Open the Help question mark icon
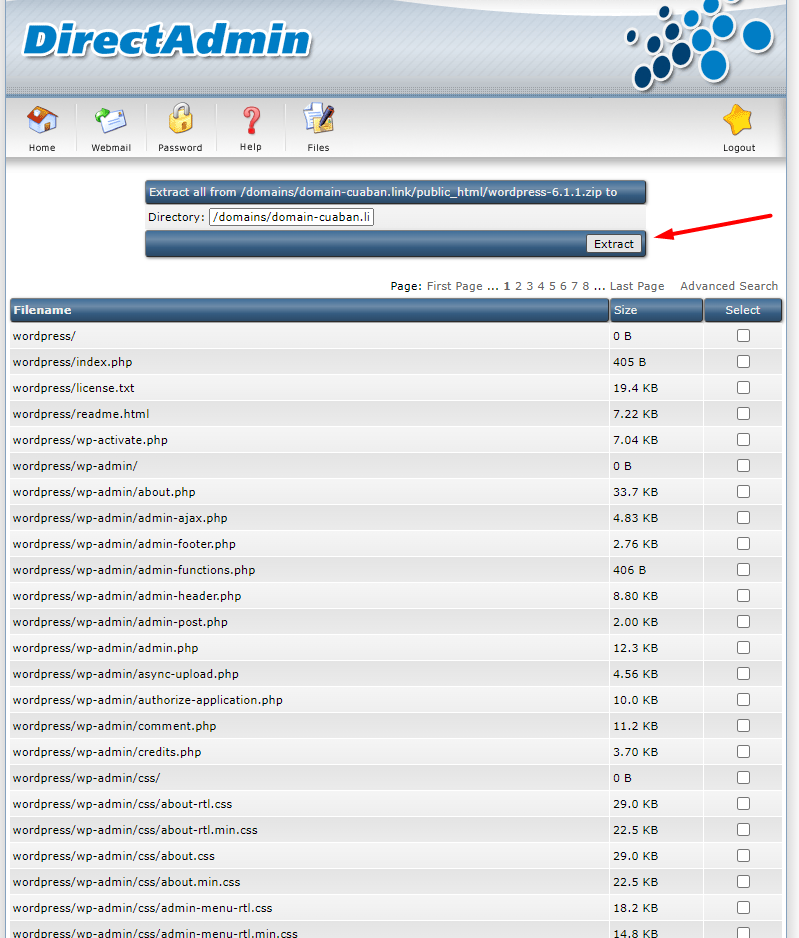Screen dimensions: 799x938 tap(251, 120)
